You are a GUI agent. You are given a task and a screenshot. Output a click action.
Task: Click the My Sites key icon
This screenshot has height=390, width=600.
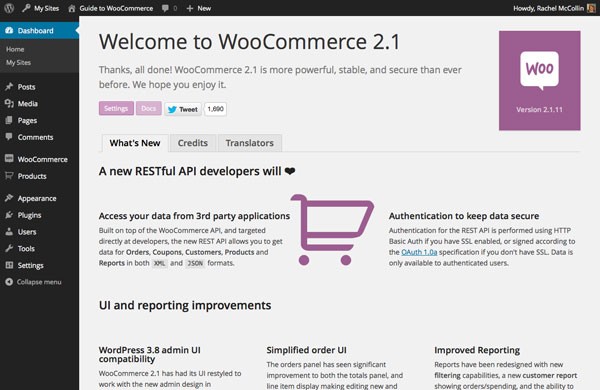click(26, 8)
